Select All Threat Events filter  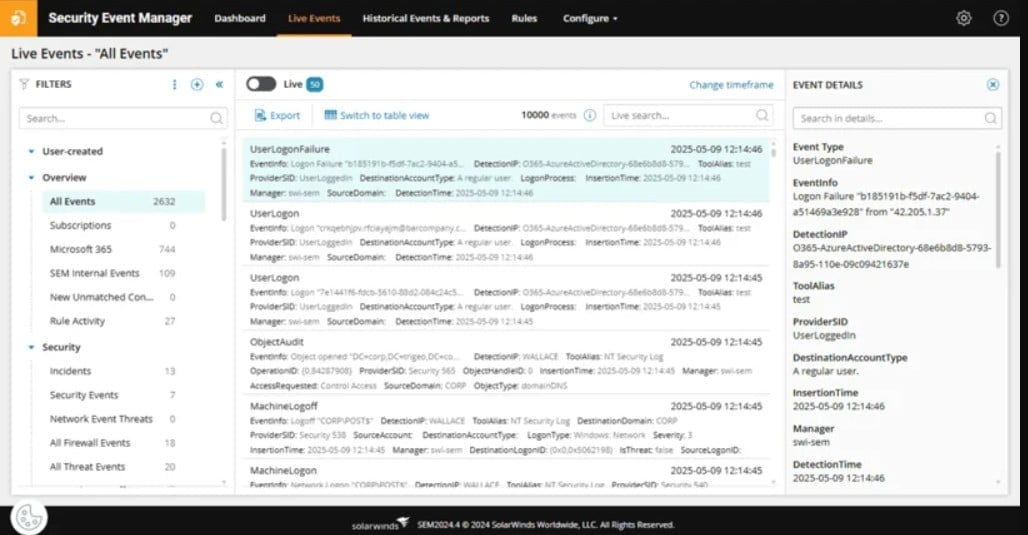coord(124,467)
